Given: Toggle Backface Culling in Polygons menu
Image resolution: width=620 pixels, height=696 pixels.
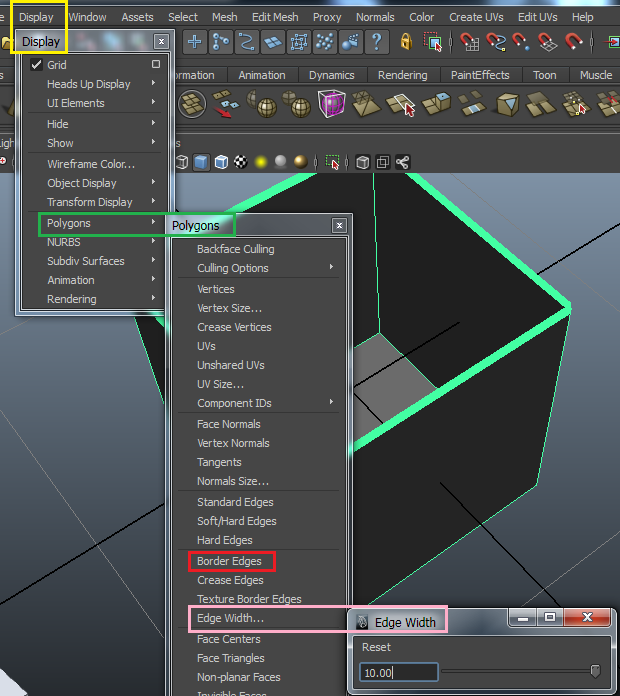Looking at the screenshot, I should (x=235, y=249).
